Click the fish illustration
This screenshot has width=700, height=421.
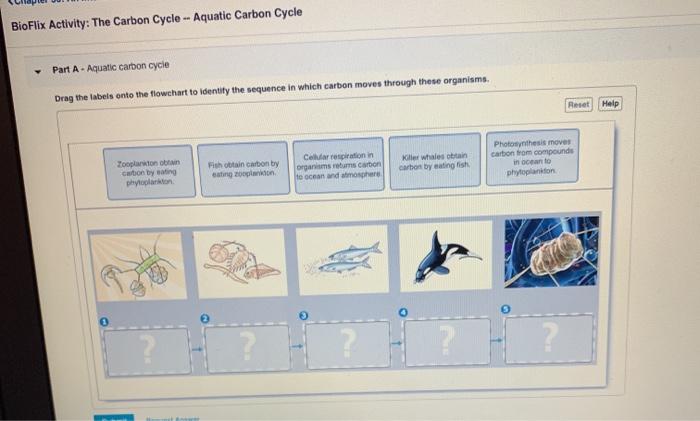(343, 260)
